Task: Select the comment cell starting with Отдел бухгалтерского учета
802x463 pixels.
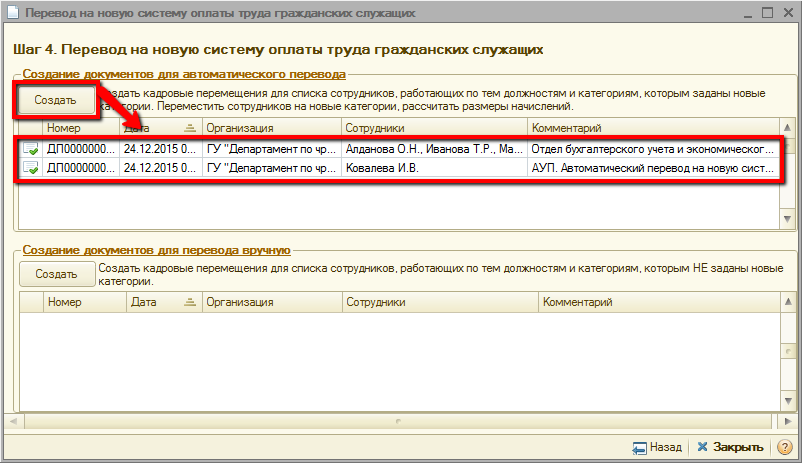Action: (x=652, y=149)
